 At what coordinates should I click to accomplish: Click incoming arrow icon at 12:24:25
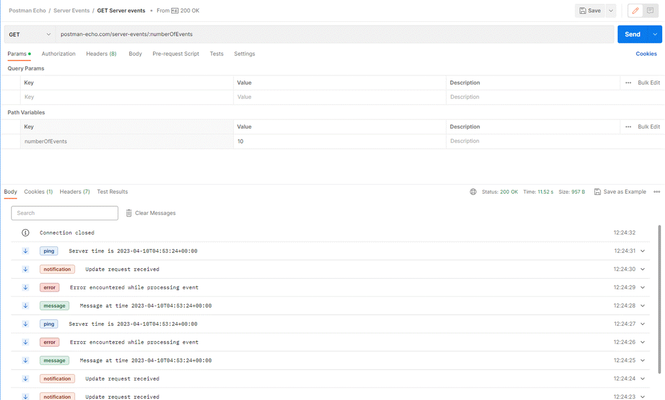pyautogui.click(x=25, y=361)
